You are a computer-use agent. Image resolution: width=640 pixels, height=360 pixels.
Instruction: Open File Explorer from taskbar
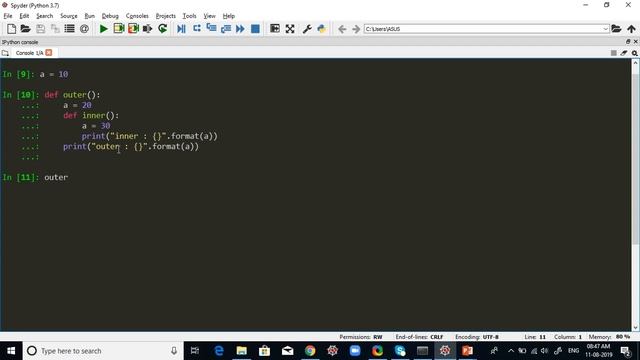(242, 351)
